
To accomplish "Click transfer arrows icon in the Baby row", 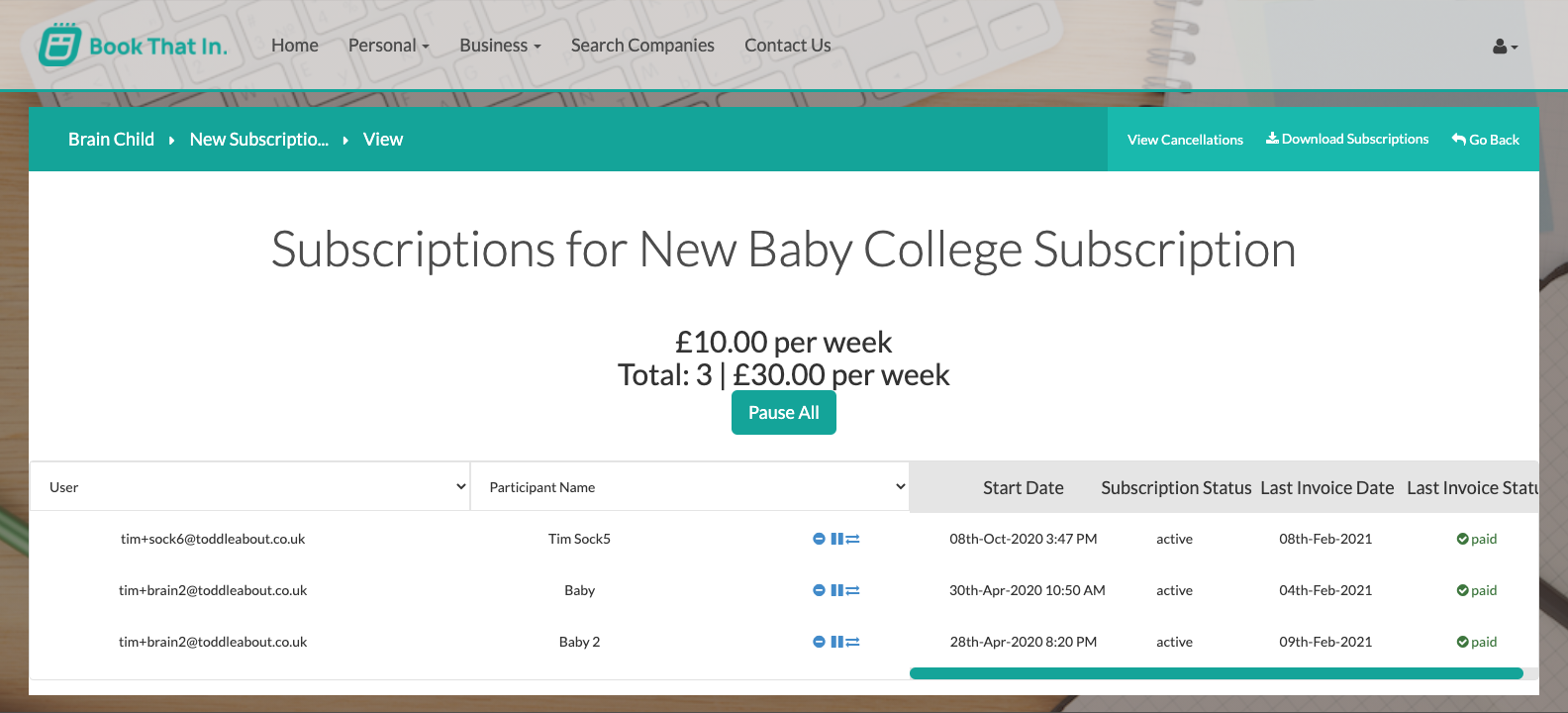I will [852, 590].
